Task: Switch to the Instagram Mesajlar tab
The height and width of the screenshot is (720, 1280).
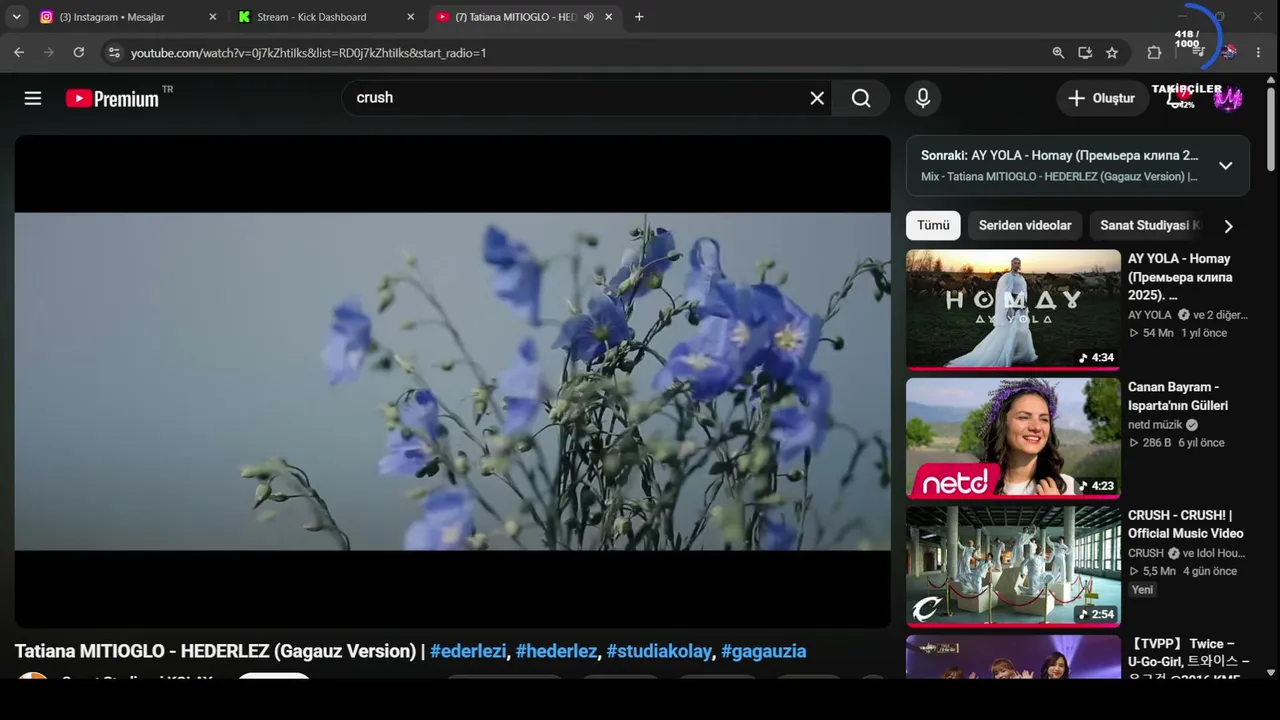Action: tap(128, 17)
